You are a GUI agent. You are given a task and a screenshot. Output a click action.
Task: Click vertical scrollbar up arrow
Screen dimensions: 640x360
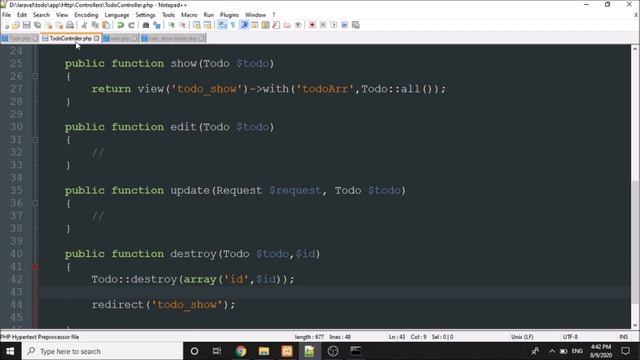pyautogui.click(x=635, y=49)
